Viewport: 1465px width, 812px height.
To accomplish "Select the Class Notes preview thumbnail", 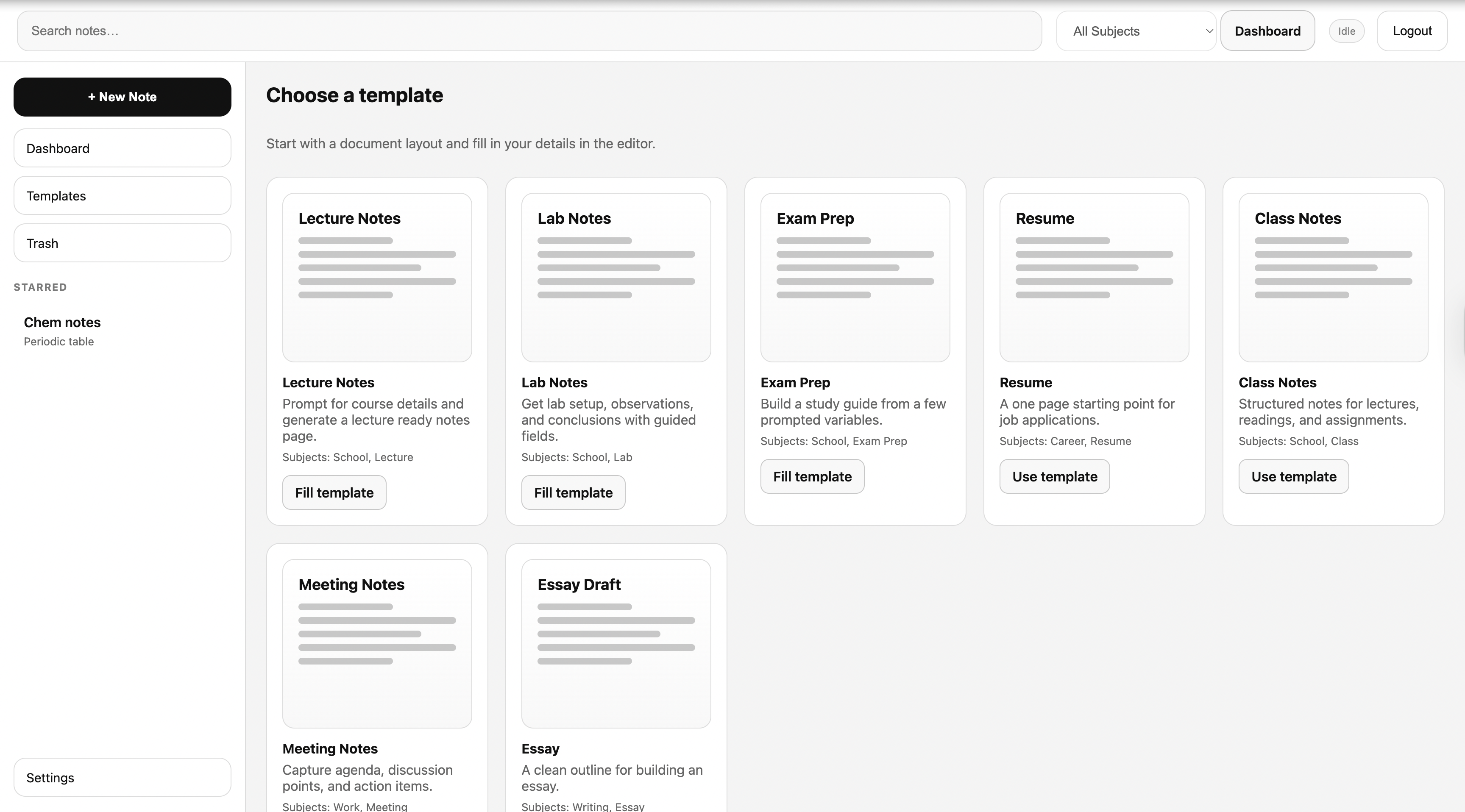I will point(1333,278).
